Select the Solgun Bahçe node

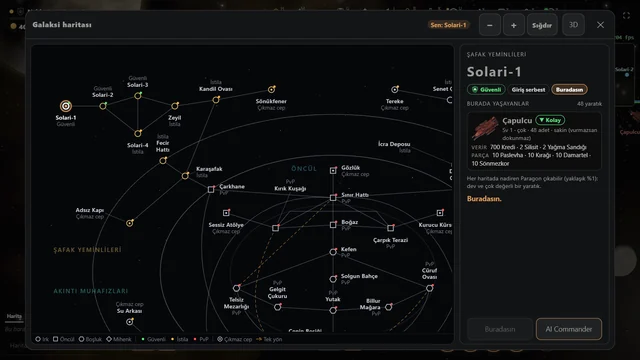click(333, 279)
